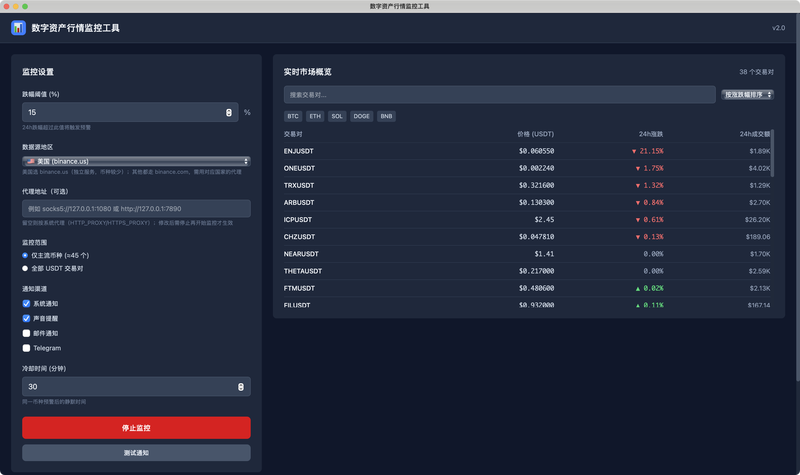Click the $189.06 volume cell
Image resolution: width=800 pixels, height=475 pixels.
tap(758, 237)
